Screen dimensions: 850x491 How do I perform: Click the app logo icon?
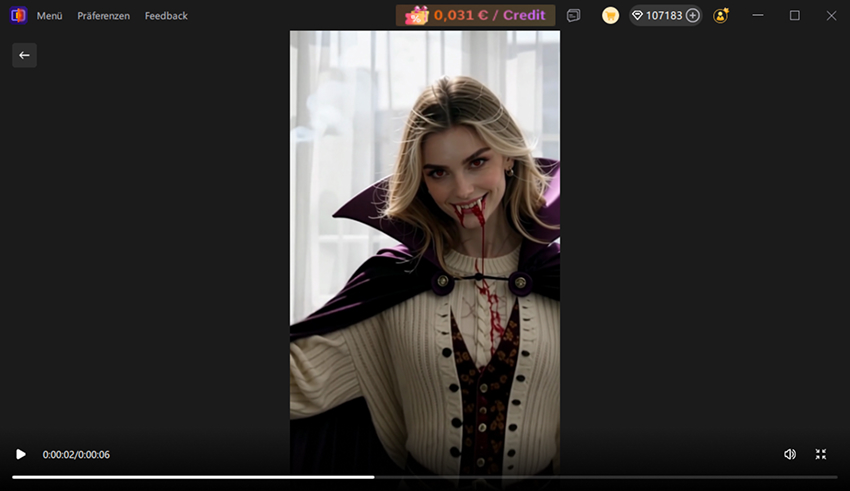coord(18,15)
